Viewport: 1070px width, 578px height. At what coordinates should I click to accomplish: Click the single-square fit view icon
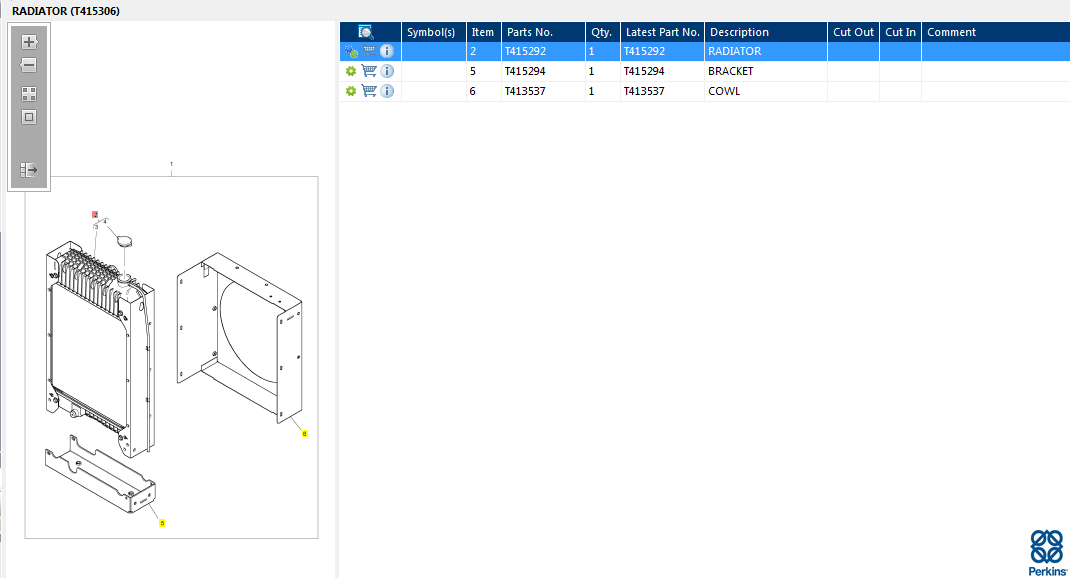click(29, 117)
